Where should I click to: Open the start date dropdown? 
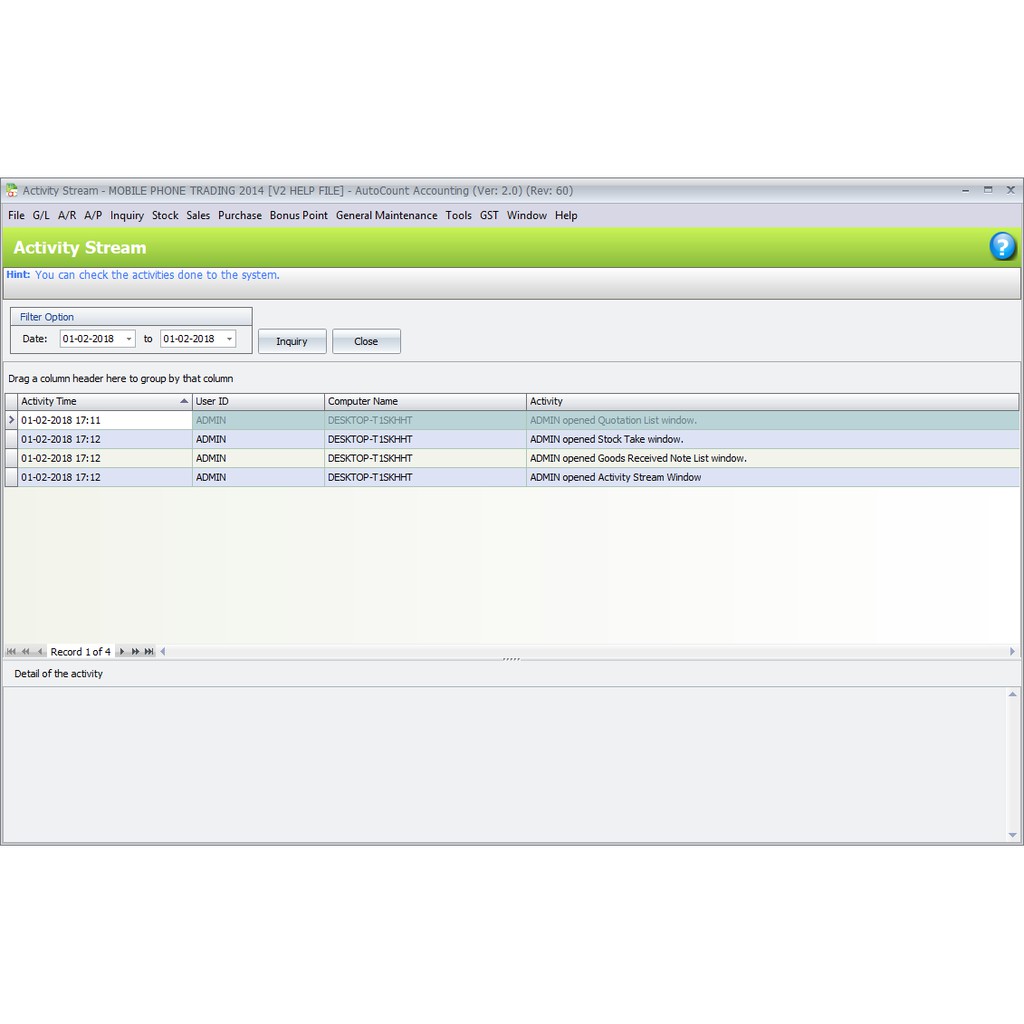click(129, 339)
